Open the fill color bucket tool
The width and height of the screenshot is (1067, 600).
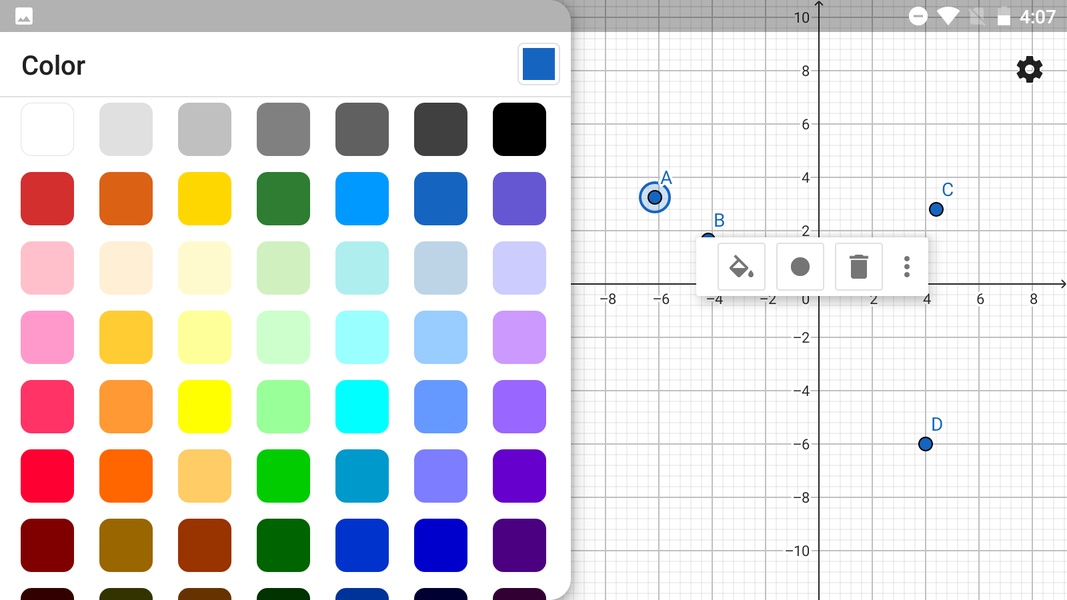741,267
